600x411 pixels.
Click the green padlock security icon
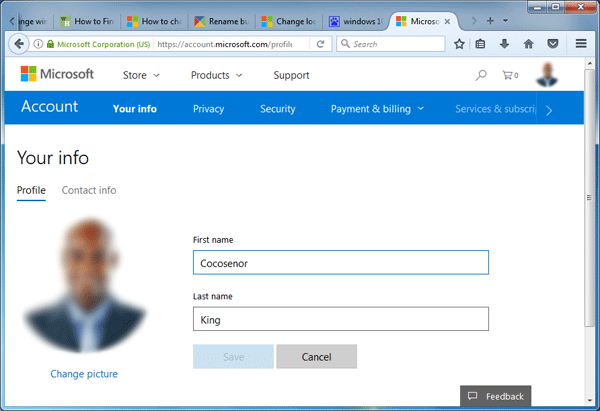pyautogui.click(x=50, y=44)
